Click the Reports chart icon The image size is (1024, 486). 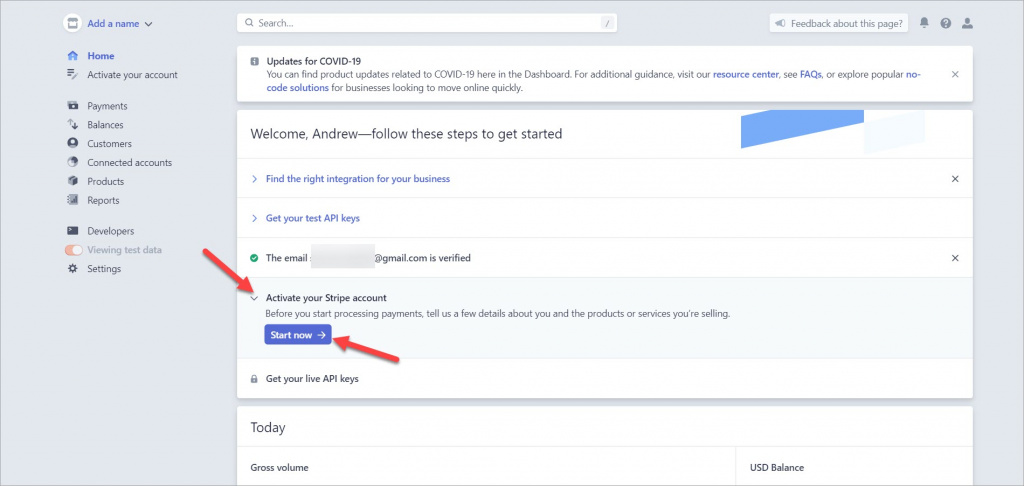coord(73,200)
